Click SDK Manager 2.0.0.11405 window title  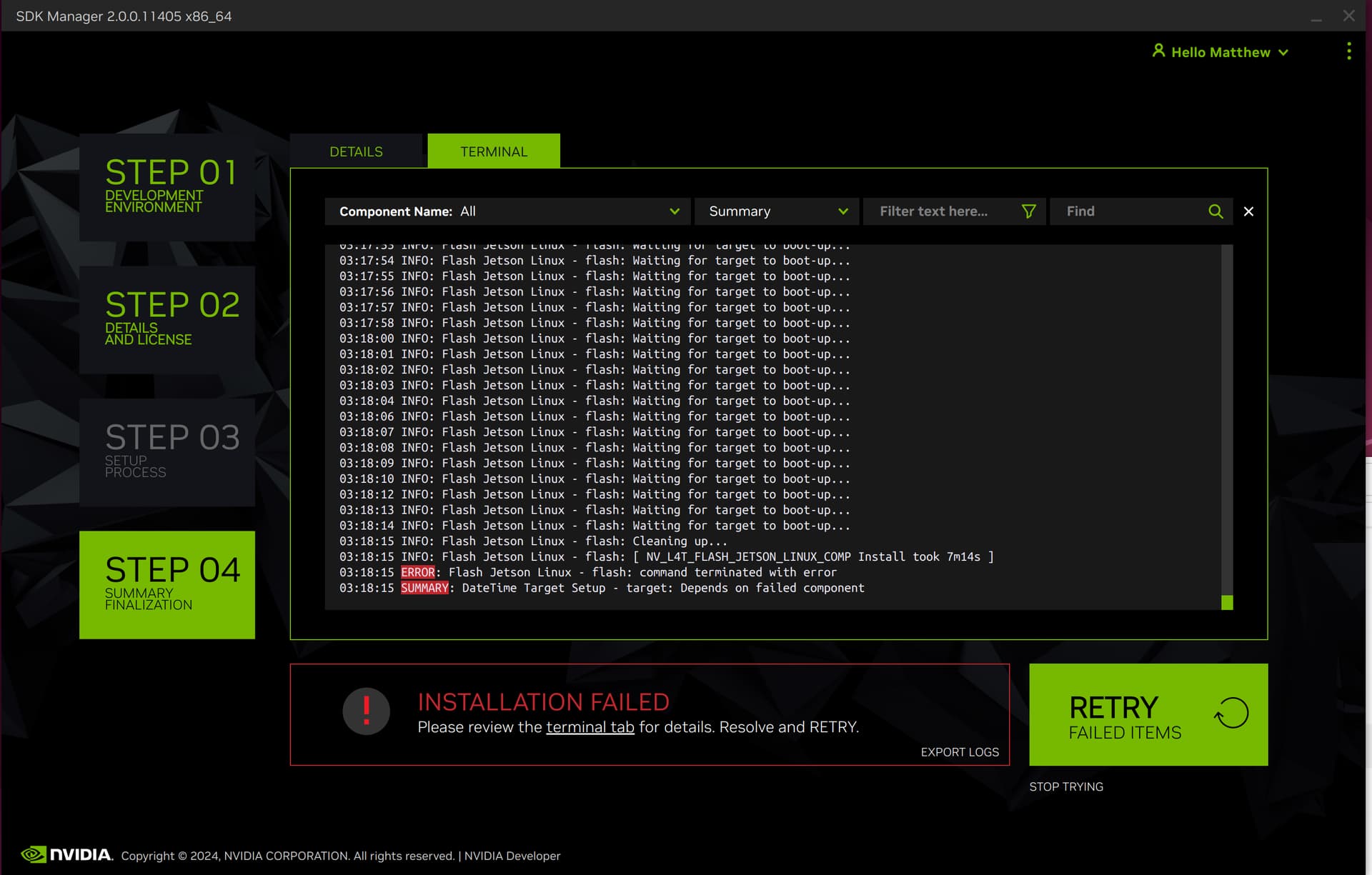(x=124, y=16)
